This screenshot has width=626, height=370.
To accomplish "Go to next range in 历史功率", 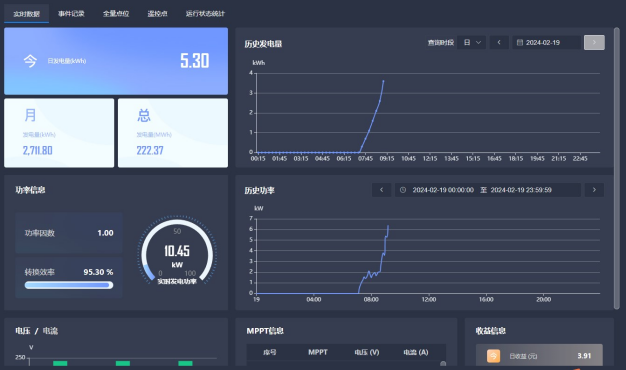I will [x=594, y=190].
